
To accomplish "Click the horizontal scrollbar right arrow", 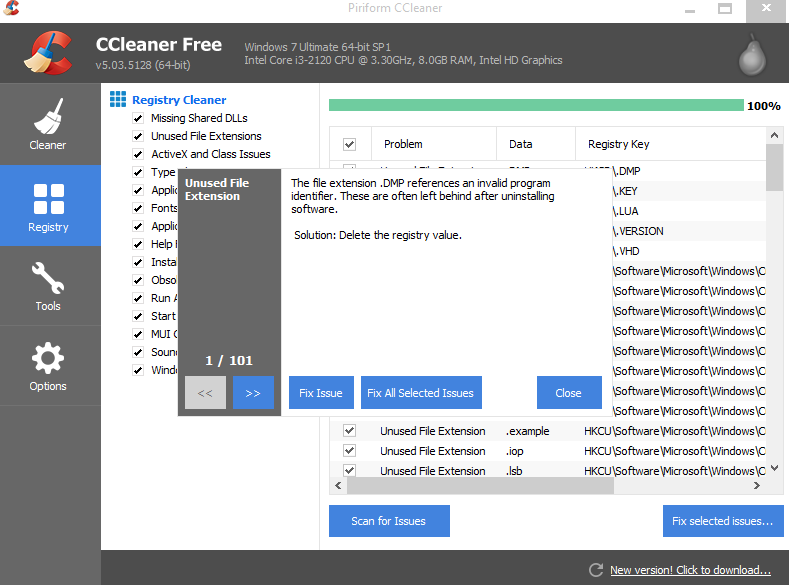I will 757,485.
